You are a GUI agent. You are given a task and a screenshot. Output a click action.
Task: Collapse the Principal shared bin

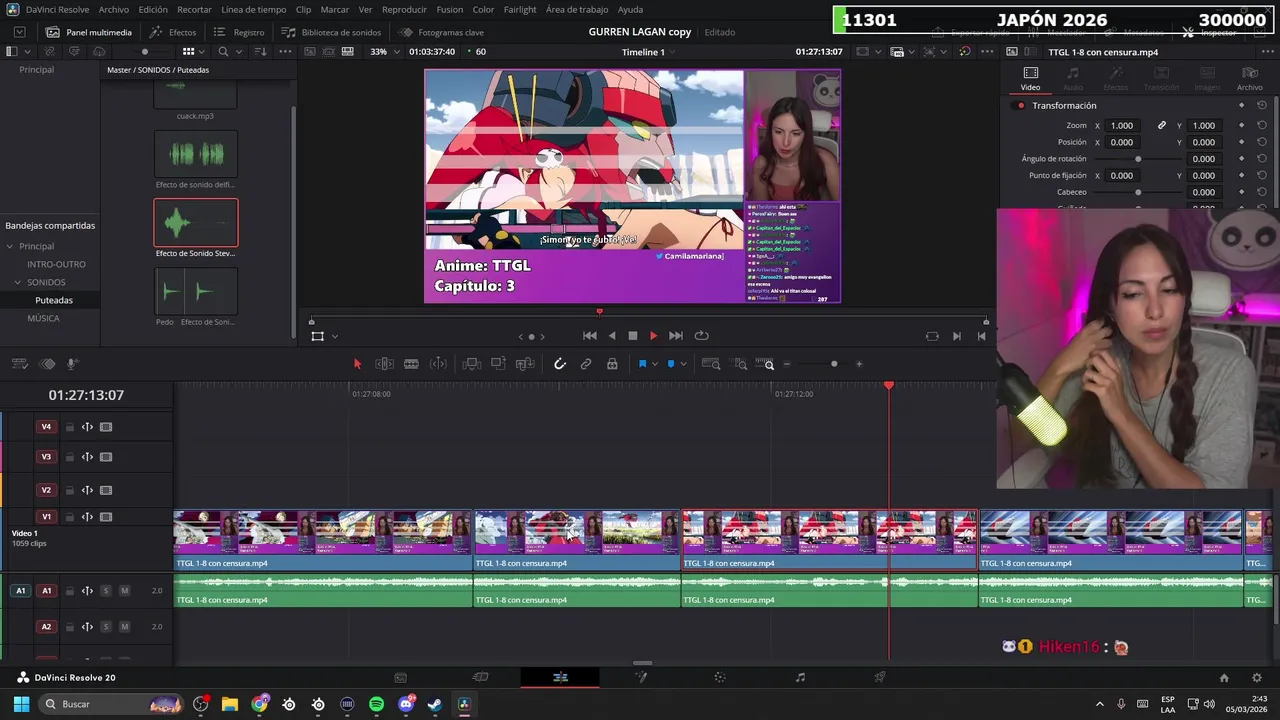pos(9,246)
